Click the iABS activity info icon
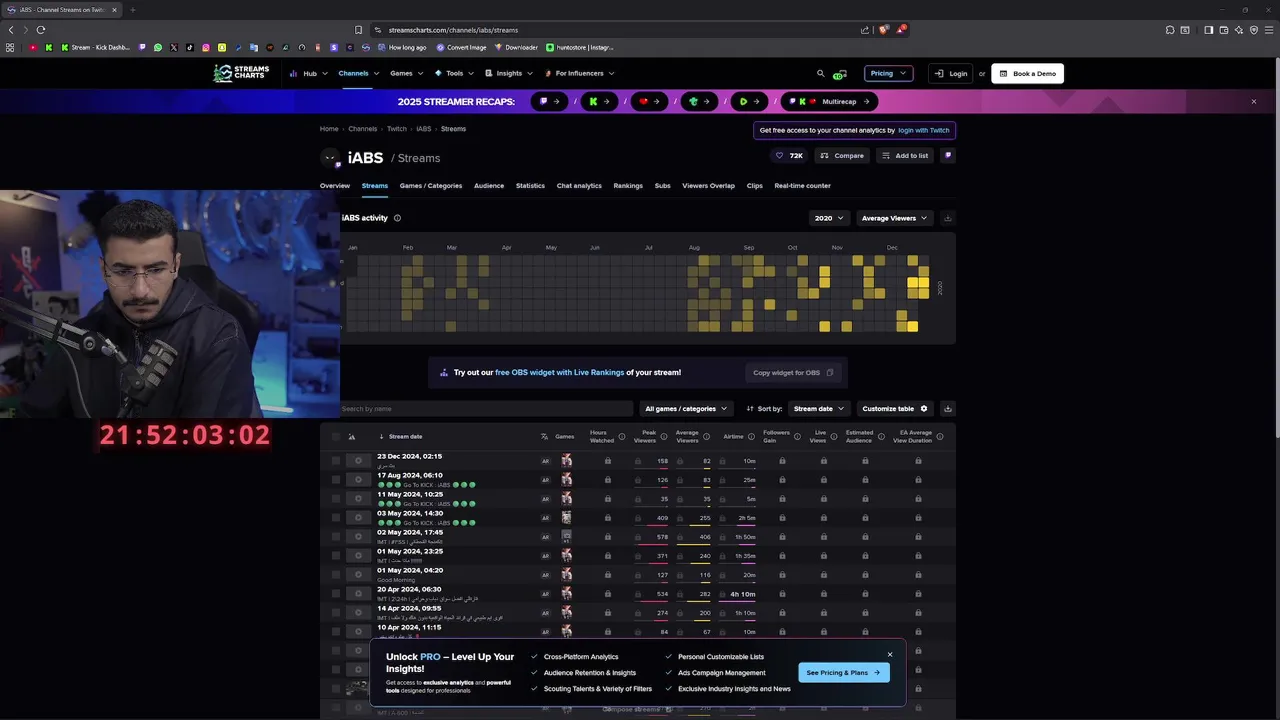1280x720 pixels. 397,218
